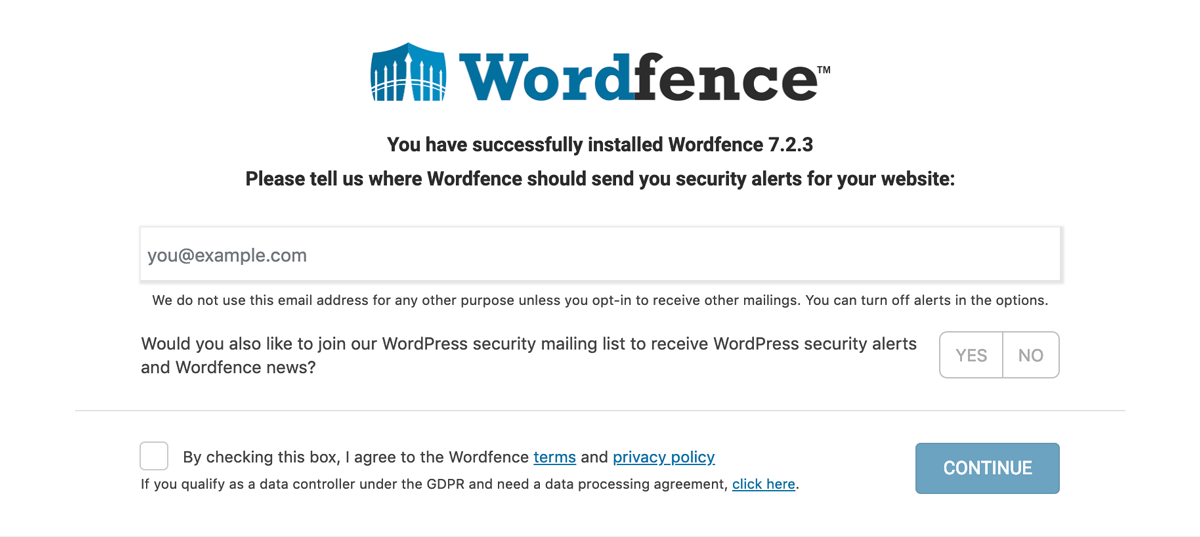Viewport: 1200px width, 537px height.
Task: Open the privacy policy link
Action: point(664,457)
